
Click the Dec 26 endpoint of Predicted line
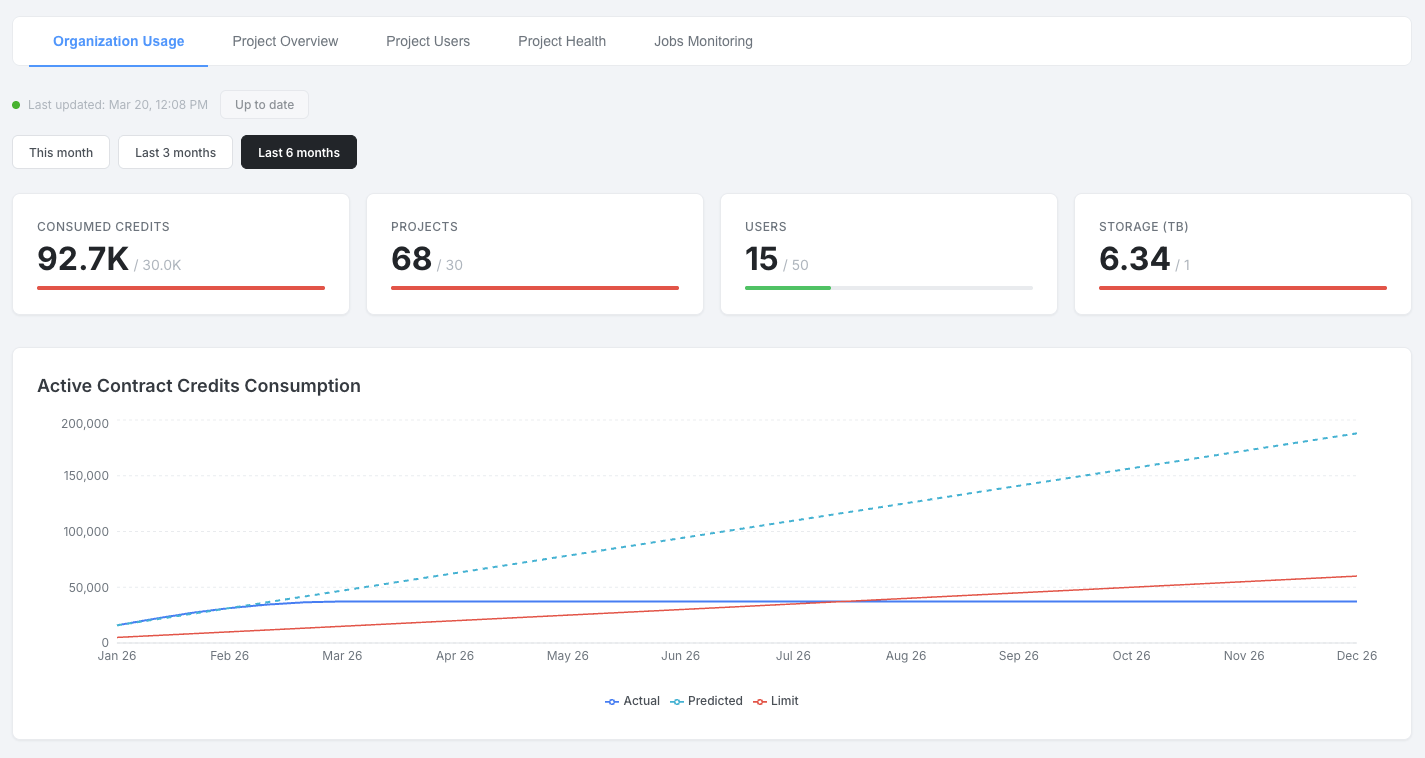pyautogui.click(x=1356, y=433)
